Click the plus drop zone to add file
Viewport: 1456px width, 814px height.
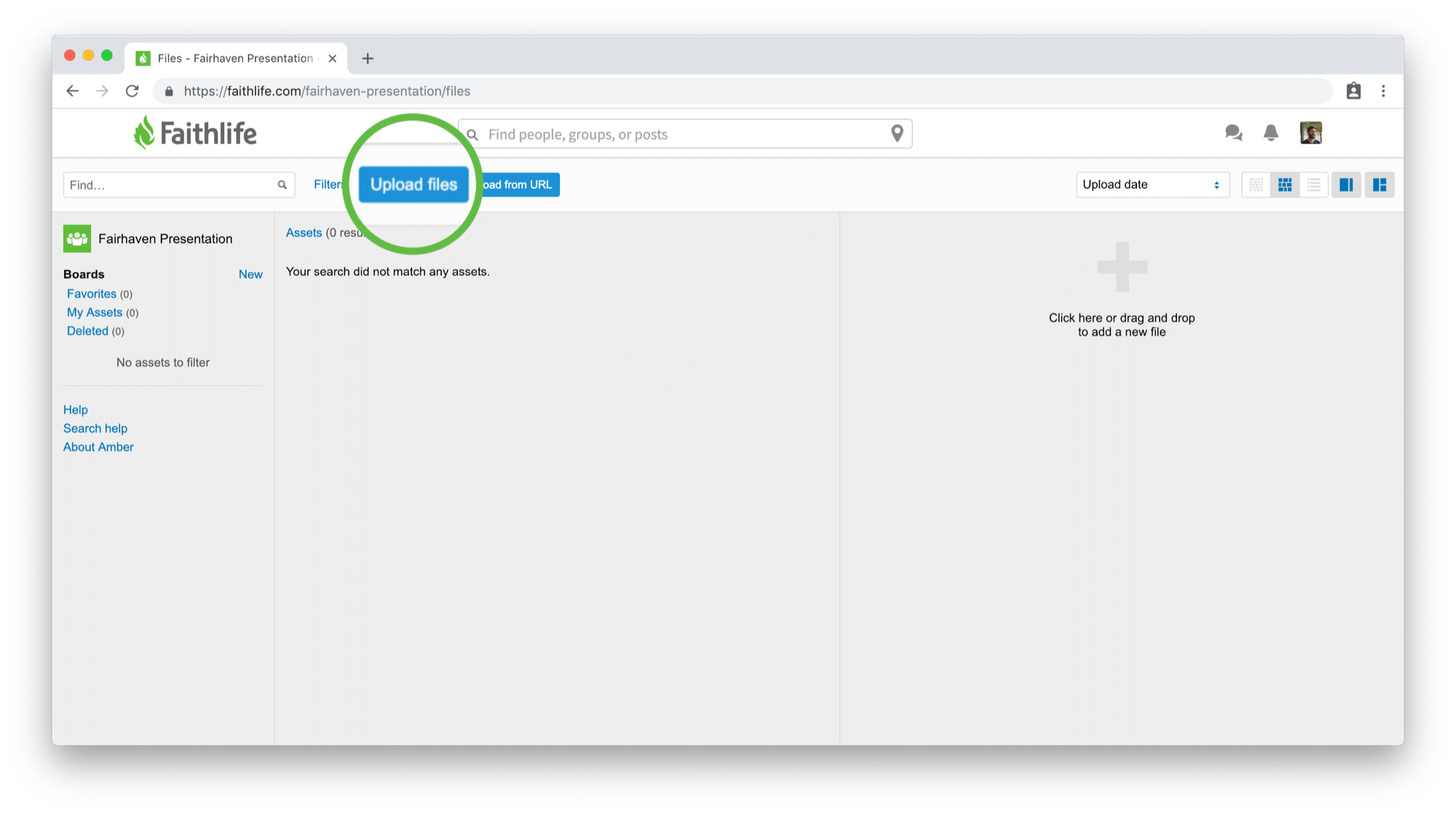click(x=1122, y=267)
